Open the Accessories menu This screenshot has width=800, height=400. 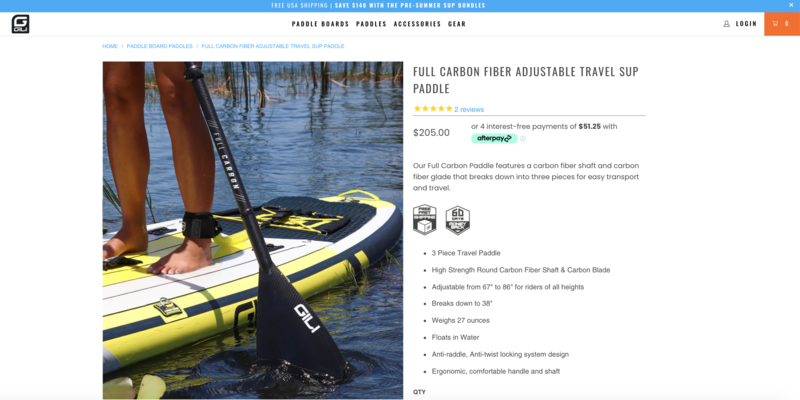click(417, 24)
